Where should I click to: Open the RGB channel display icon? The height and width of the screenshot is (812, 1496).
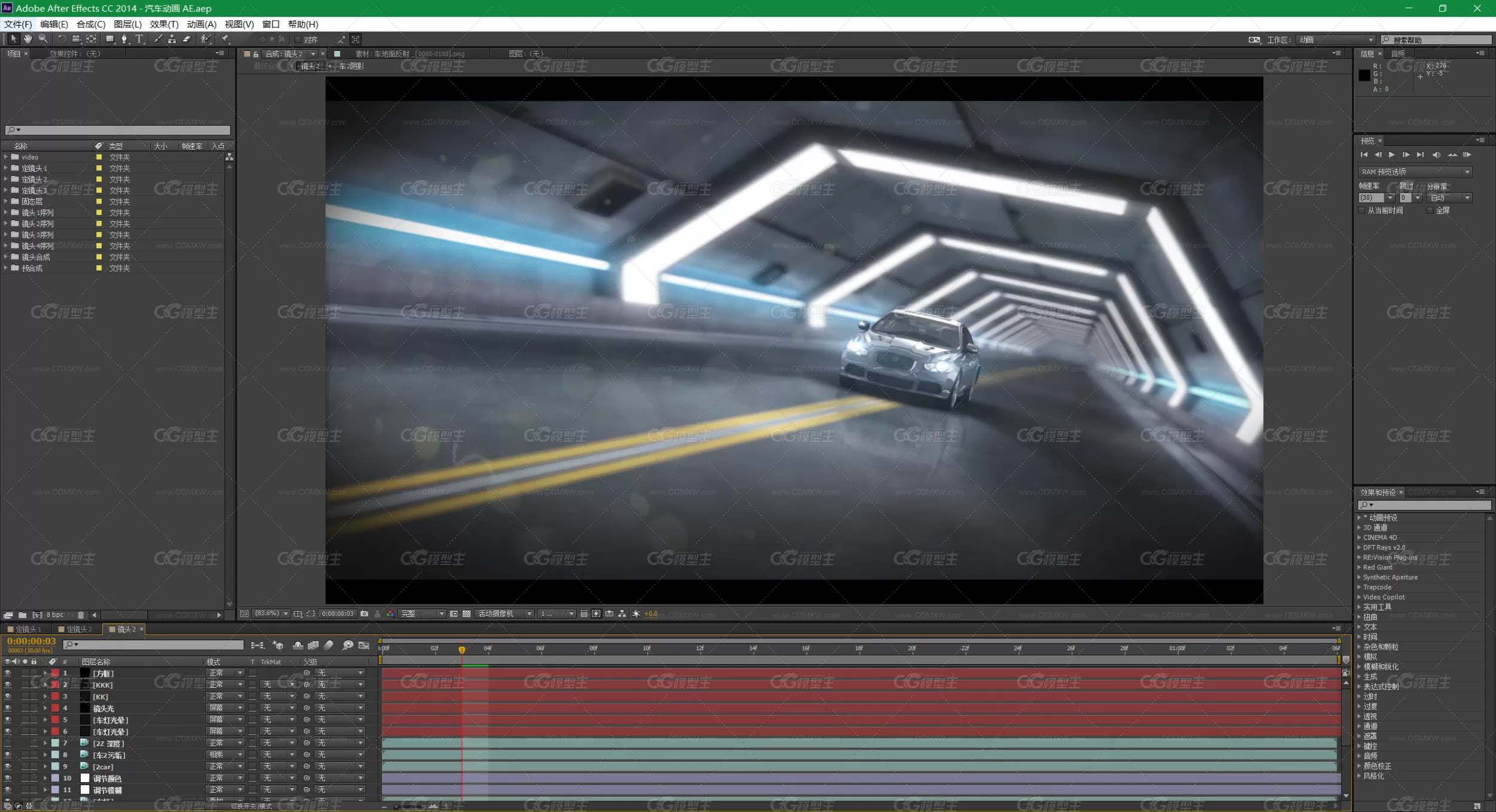coord(390,613)
